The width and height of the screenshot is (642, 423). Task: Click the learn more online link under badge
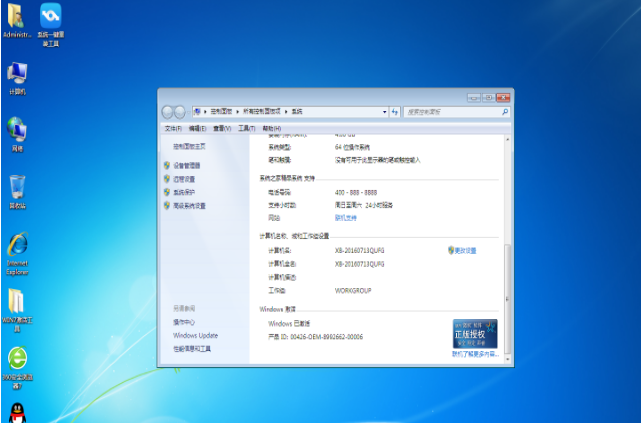point(475,354)
